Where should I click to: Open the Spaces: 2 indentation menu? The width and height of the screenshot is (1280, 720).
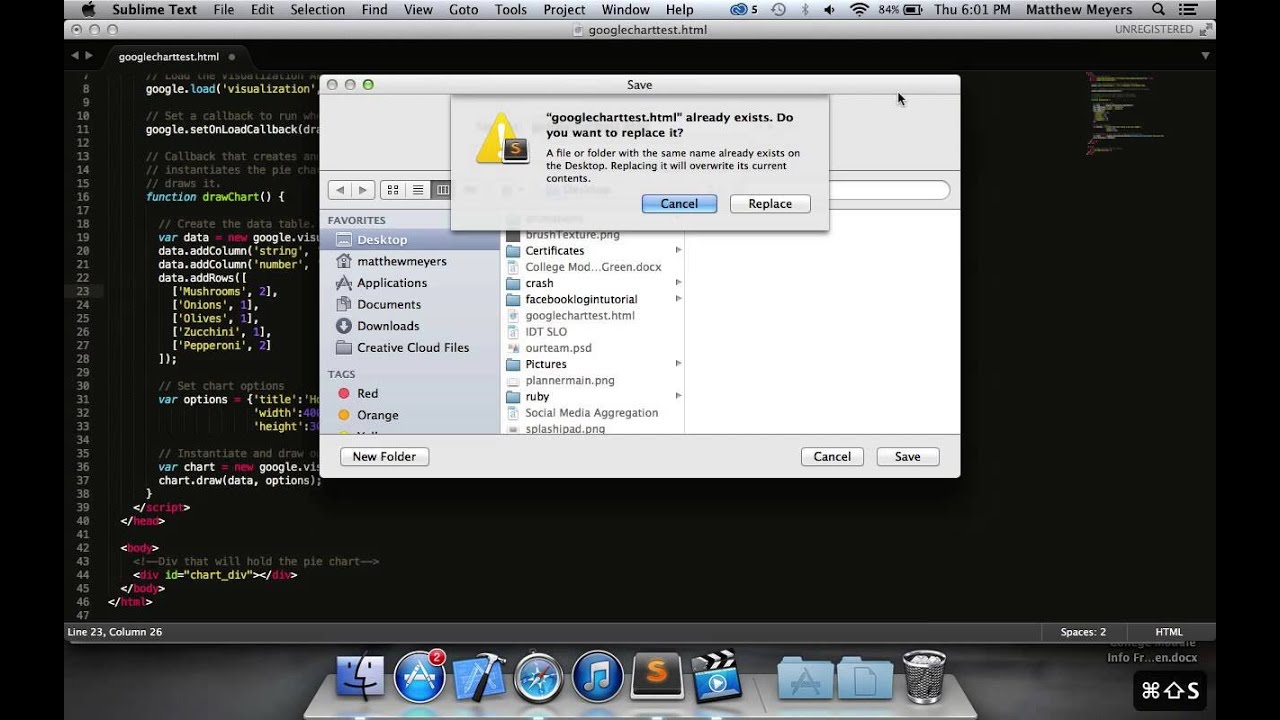pyautogui.click(x=1083, y=632)
